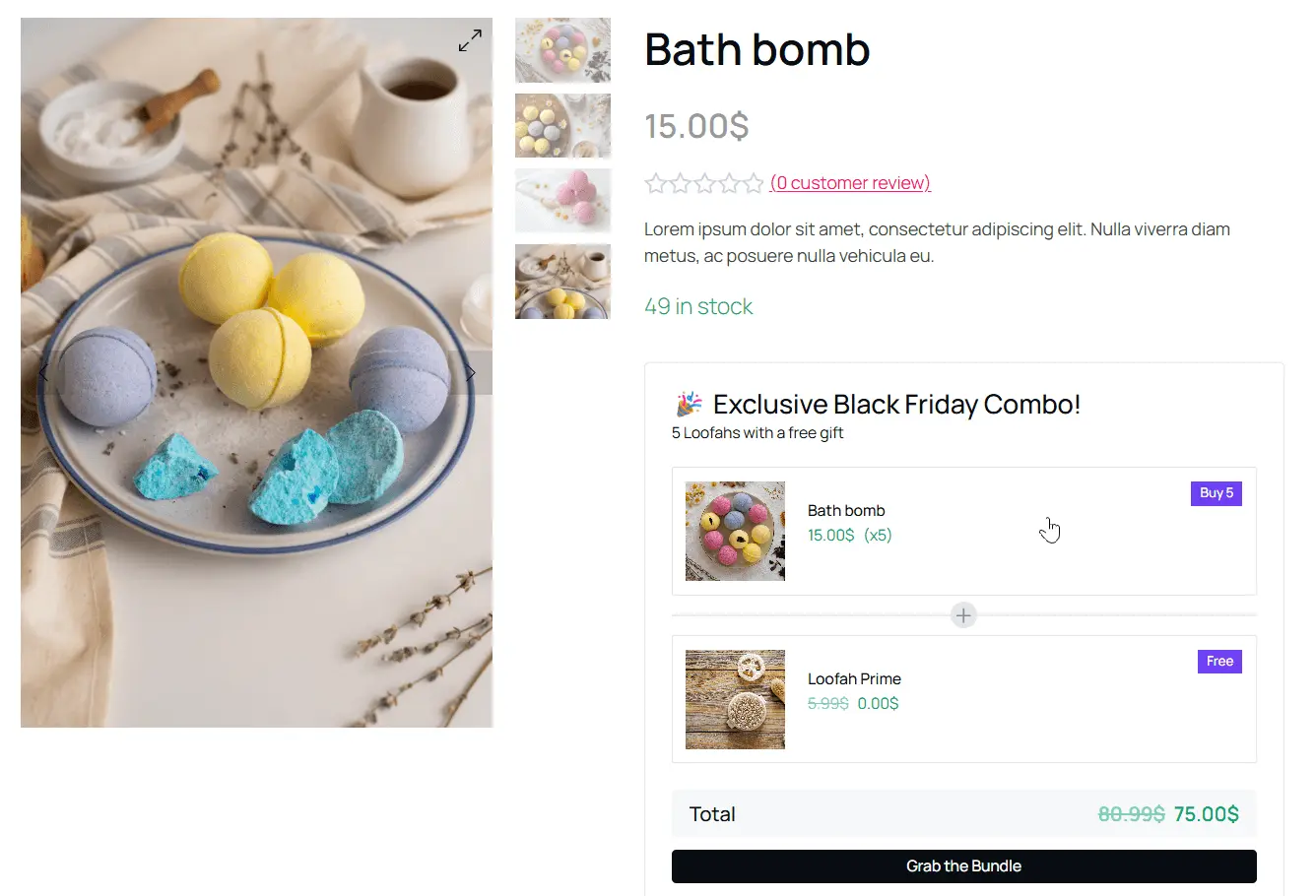1316x896 pixels.
Task: Select the last thumbnail in the gallery
Action: point(562,282)
